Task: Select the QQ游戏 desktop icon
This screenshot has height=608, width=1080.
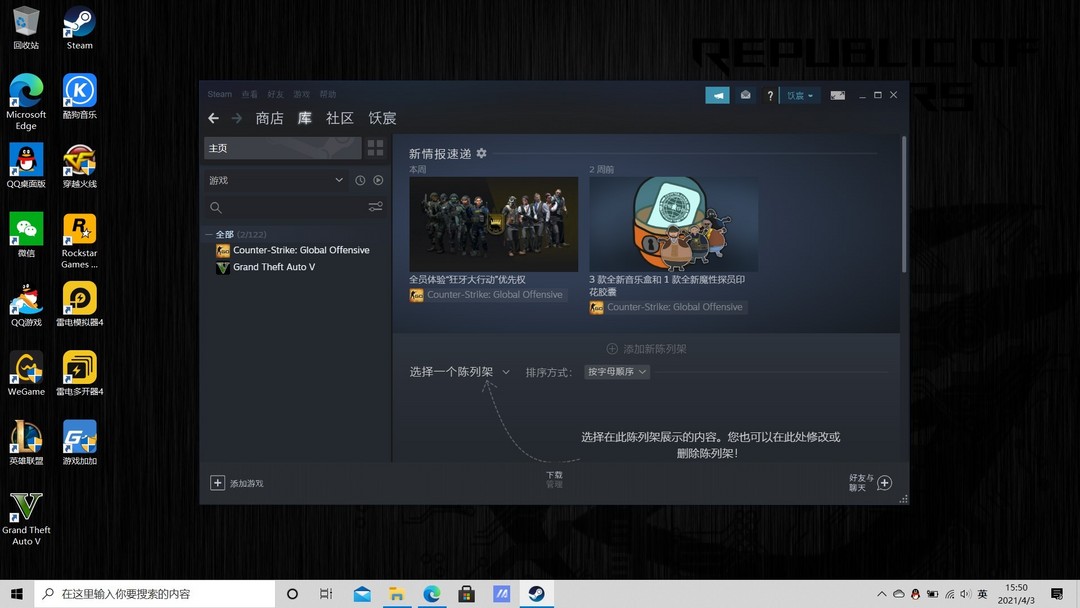Action: pos(26,304)
